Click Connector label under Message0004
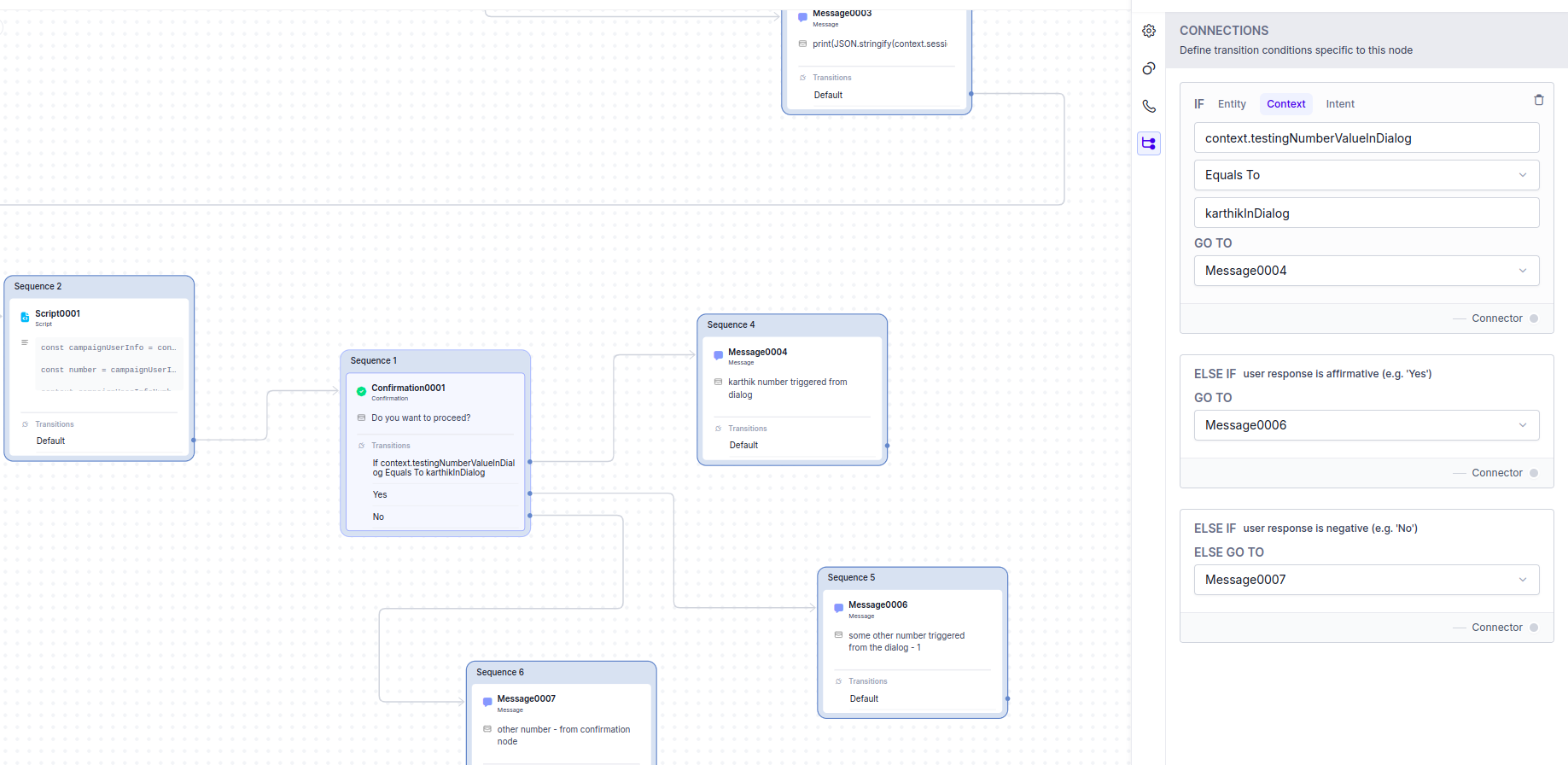This screenshot has height=765, width=1568. click(x=1496, y=318)
